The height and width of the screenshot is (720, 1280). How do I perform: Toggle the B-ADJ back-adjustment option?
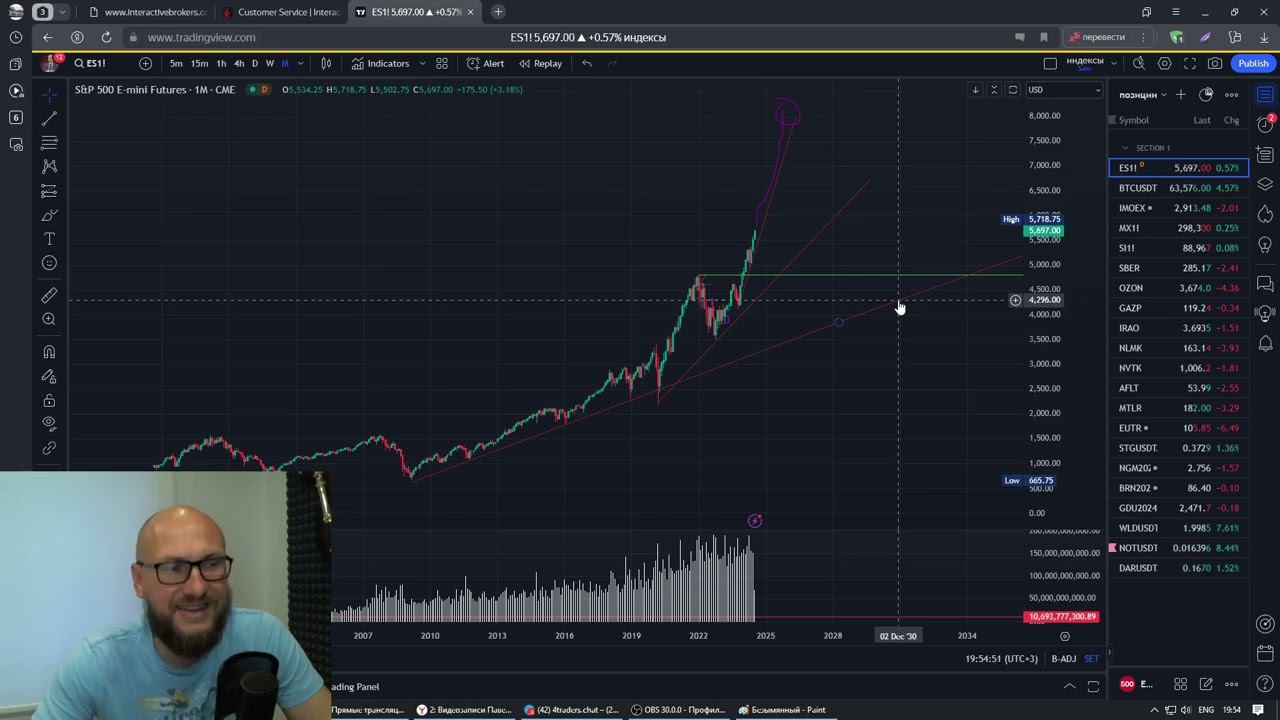tap(1064, 659)
